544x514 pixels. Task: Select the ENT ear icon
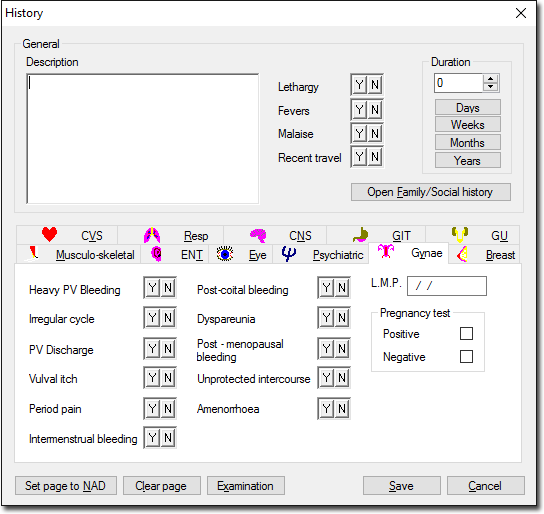pyautogui.click(x=156, y=254)
